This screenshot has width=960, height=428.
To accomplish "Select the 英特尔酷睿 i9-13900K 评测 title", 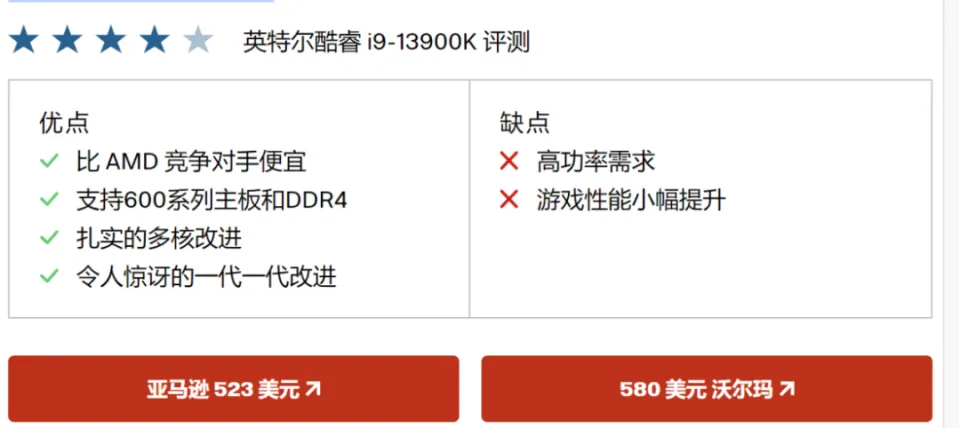I will pyautogui.click(x=386, y=43).
